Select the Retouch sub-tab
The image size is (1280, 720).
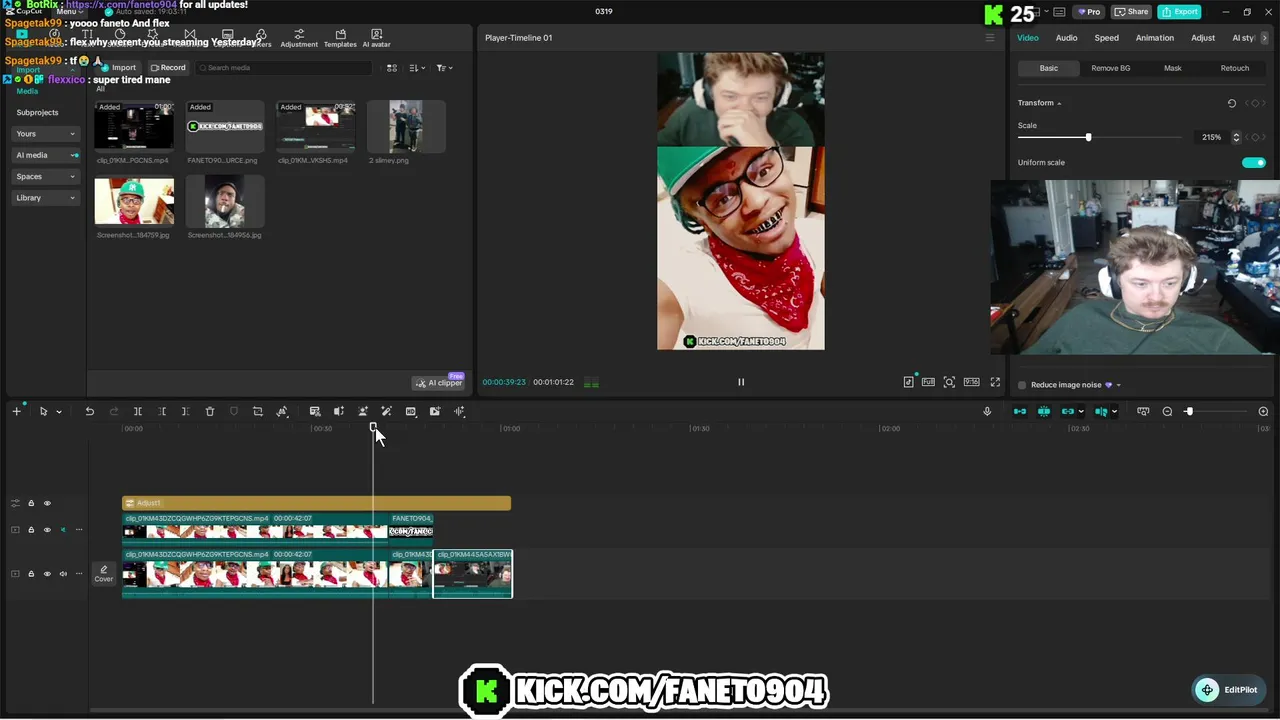pos(1234,68)
